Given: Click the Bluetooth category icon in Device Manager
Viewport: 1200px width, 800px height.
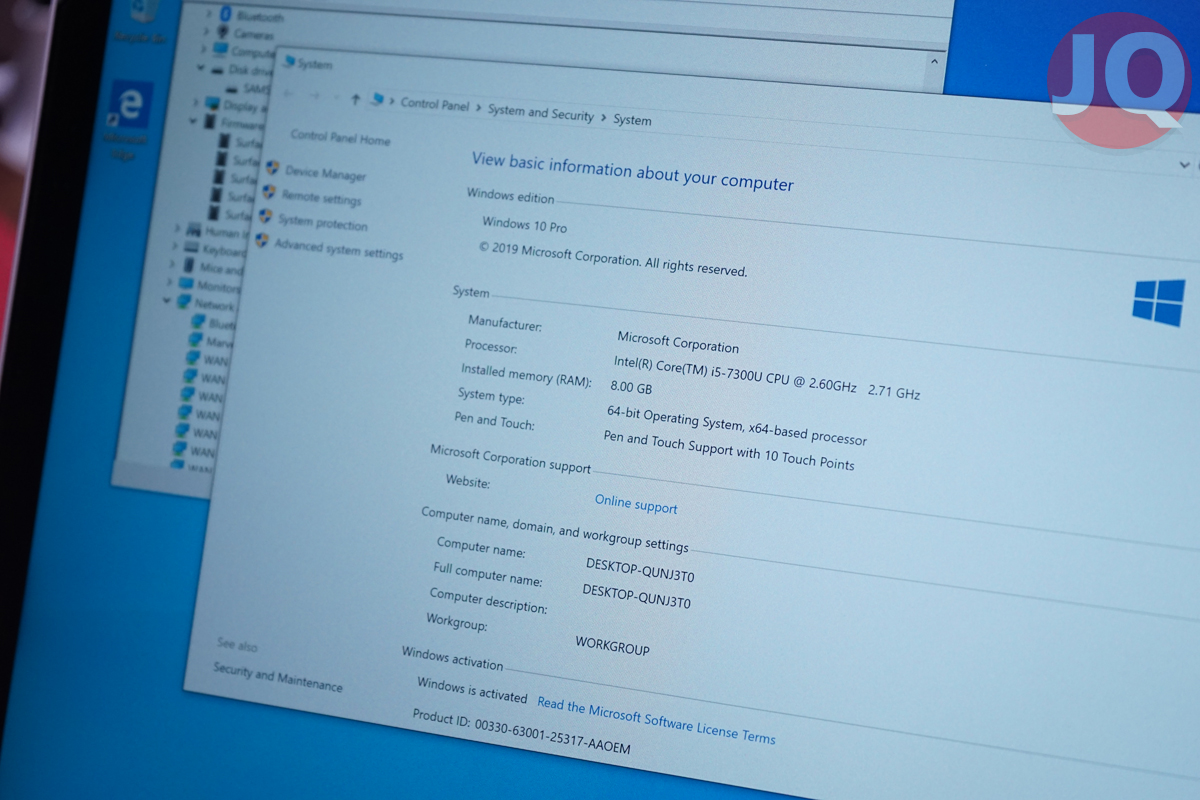Looking at the screenshot, I should [226, 16].
